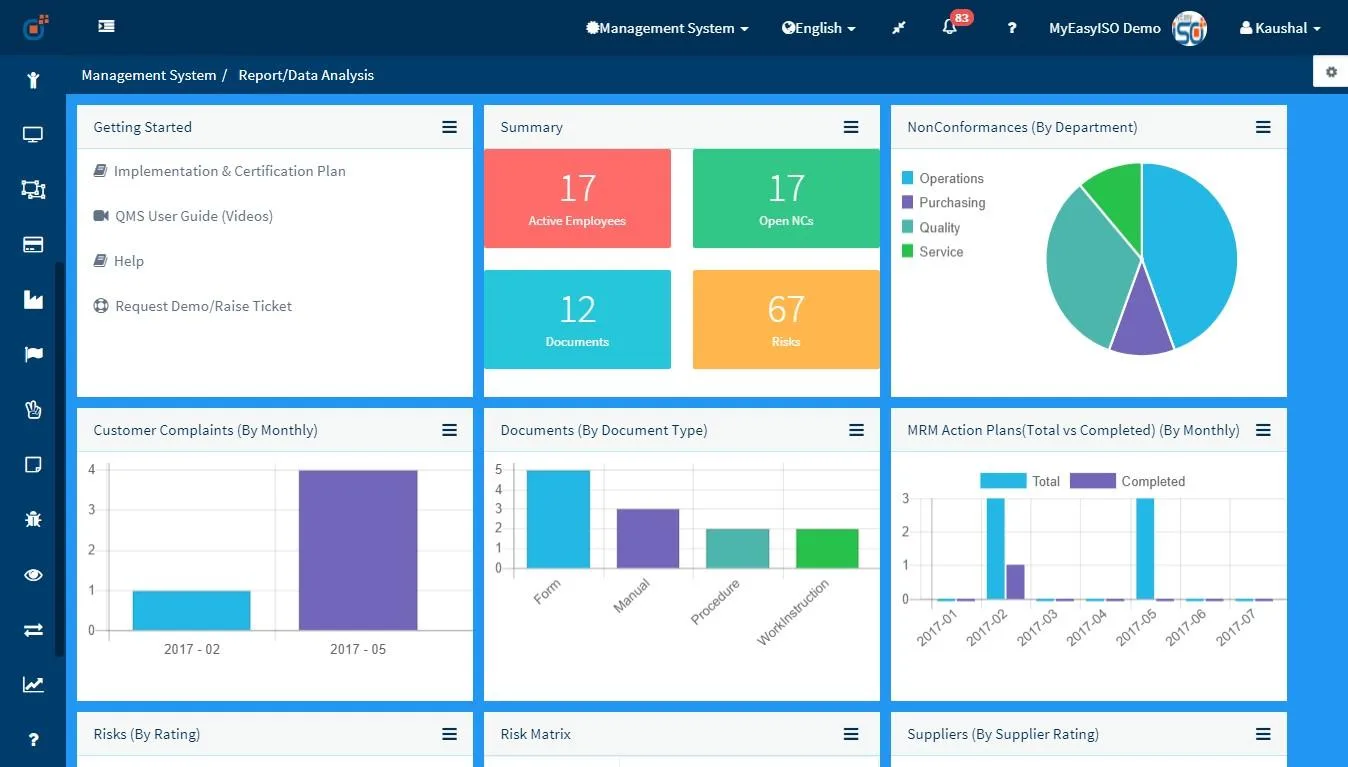Open the Summary panel hamburger menu
Image resolution: width=1348 pixels, height=767 pixels.
[x=851, y=127]
